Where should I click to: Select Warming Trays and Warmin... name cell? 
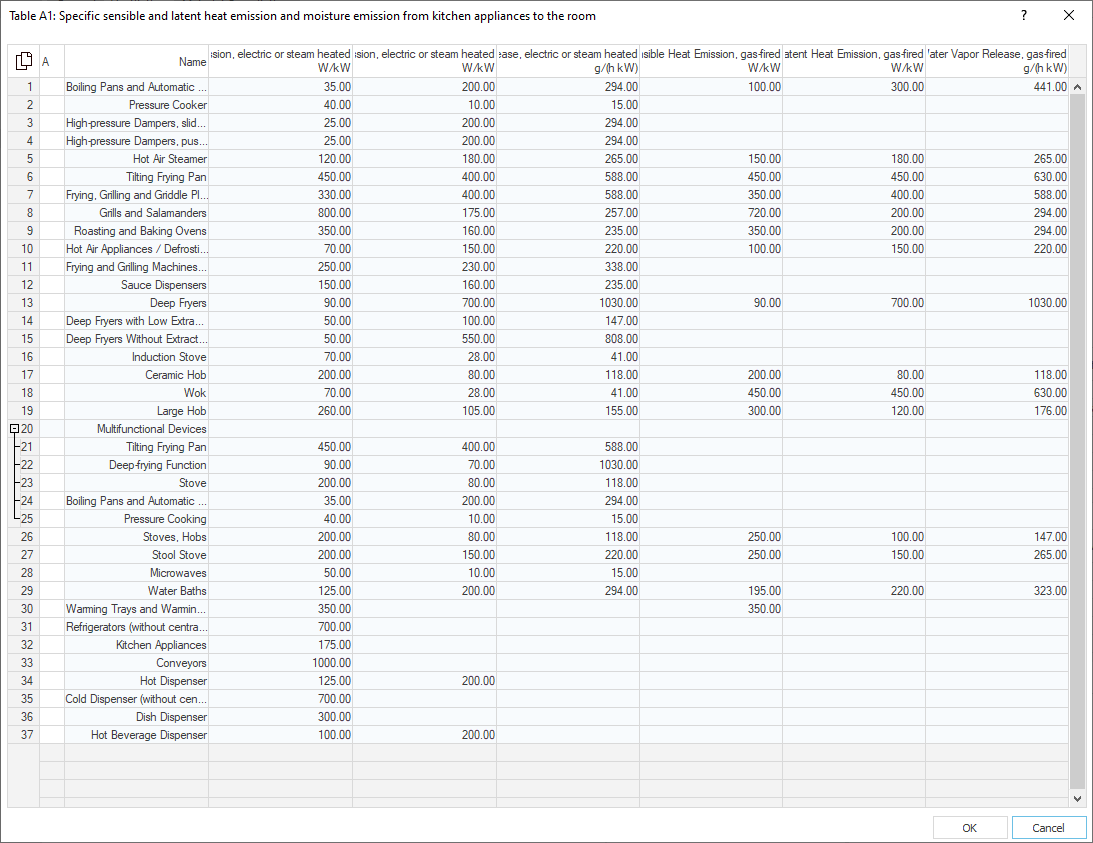[137, 609]
